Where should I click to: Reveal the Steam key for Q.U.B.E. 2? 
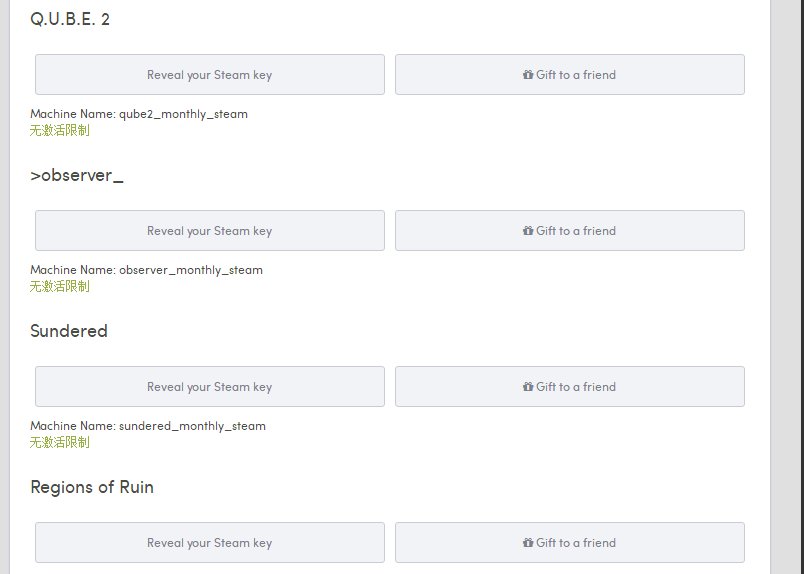pos(209,75)
